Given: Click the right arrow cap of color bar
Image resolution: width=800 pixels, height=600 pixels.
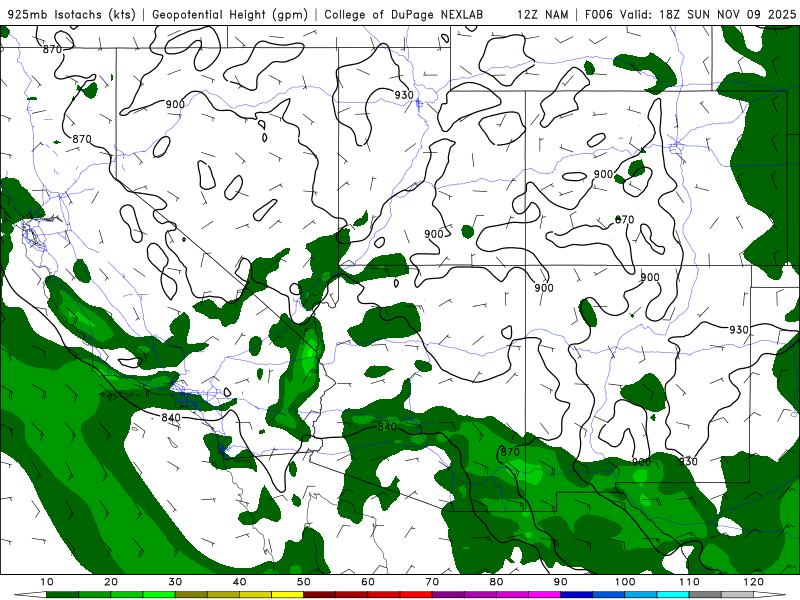Looking at the screenshot, I should (x=769, y=595).
